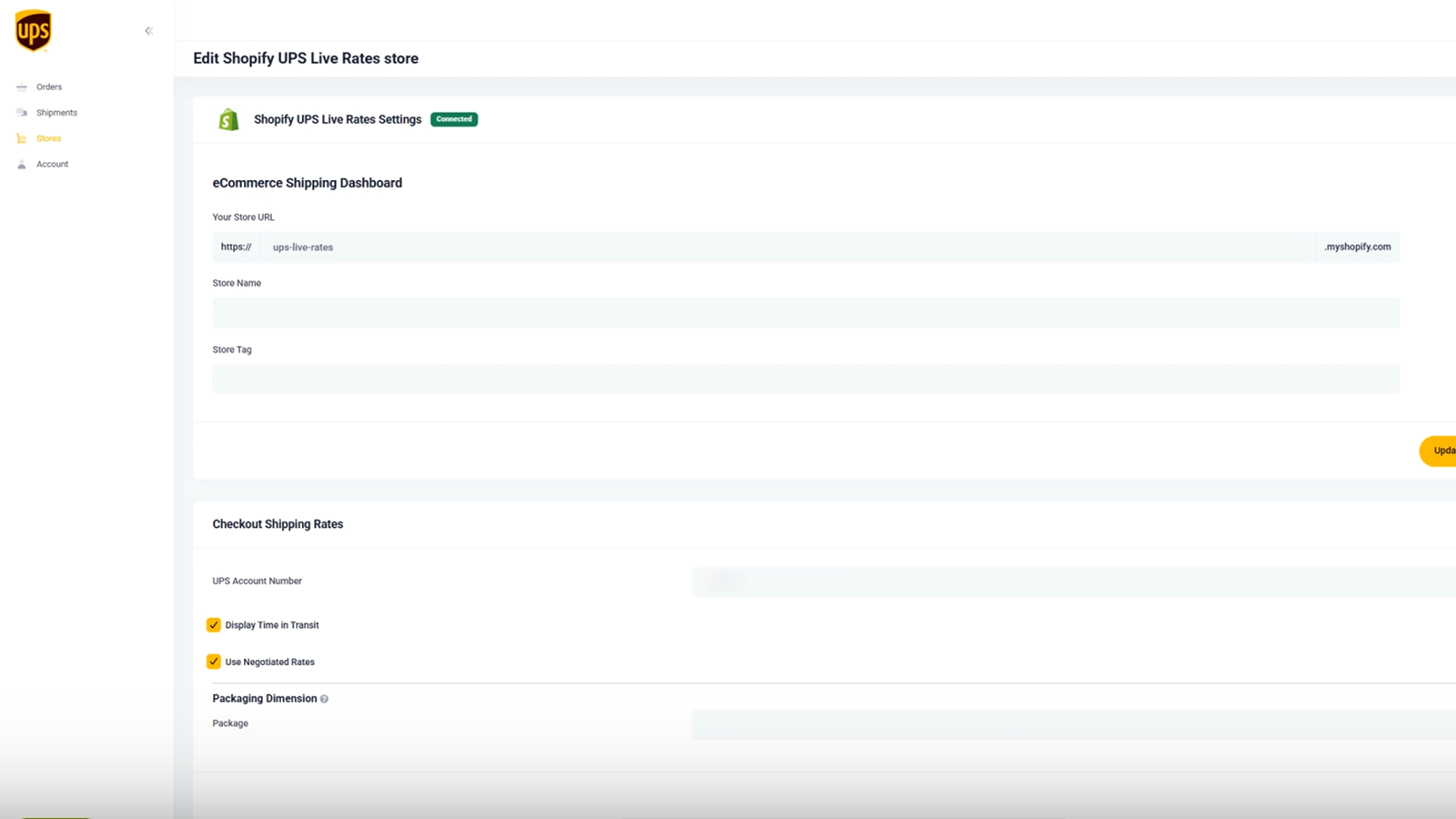The width and height of the screenshot is (1456, 819).
Task: Open Orders in the sidebar
Action: pos(49,87)
